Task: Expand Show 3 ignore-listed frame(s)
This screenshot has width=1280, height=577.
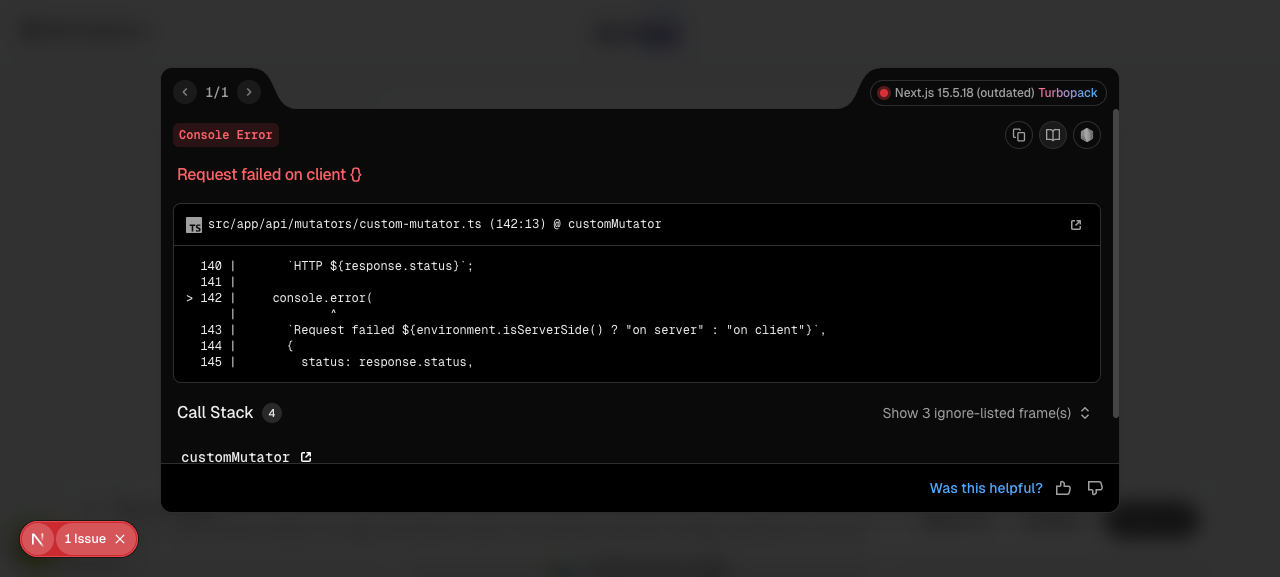Action: click(986, 413)
